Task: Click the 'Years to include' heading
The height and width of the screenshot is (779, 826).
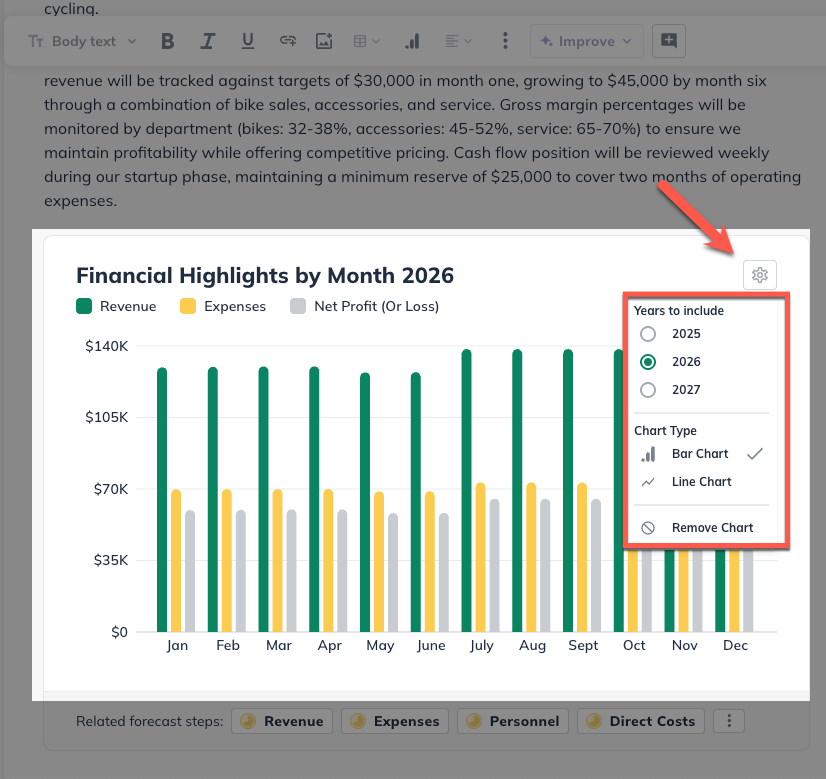Action: pyautogui.click(x=679, y=311)
